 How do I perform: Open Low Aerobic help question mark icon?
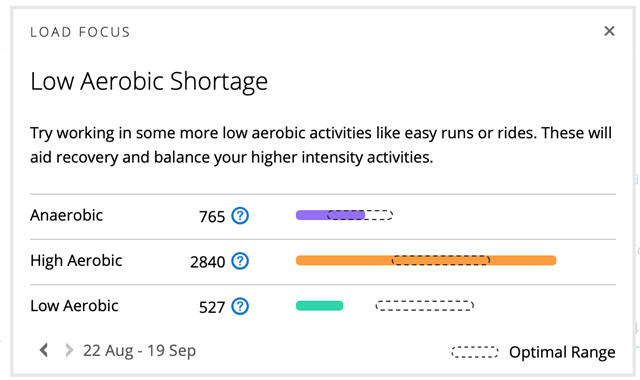(240, 306)
